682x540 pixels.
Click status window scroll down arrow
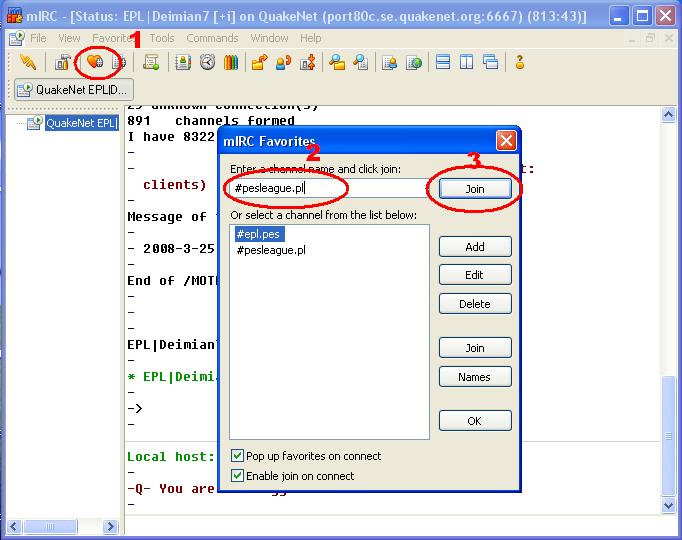[668, 505]
